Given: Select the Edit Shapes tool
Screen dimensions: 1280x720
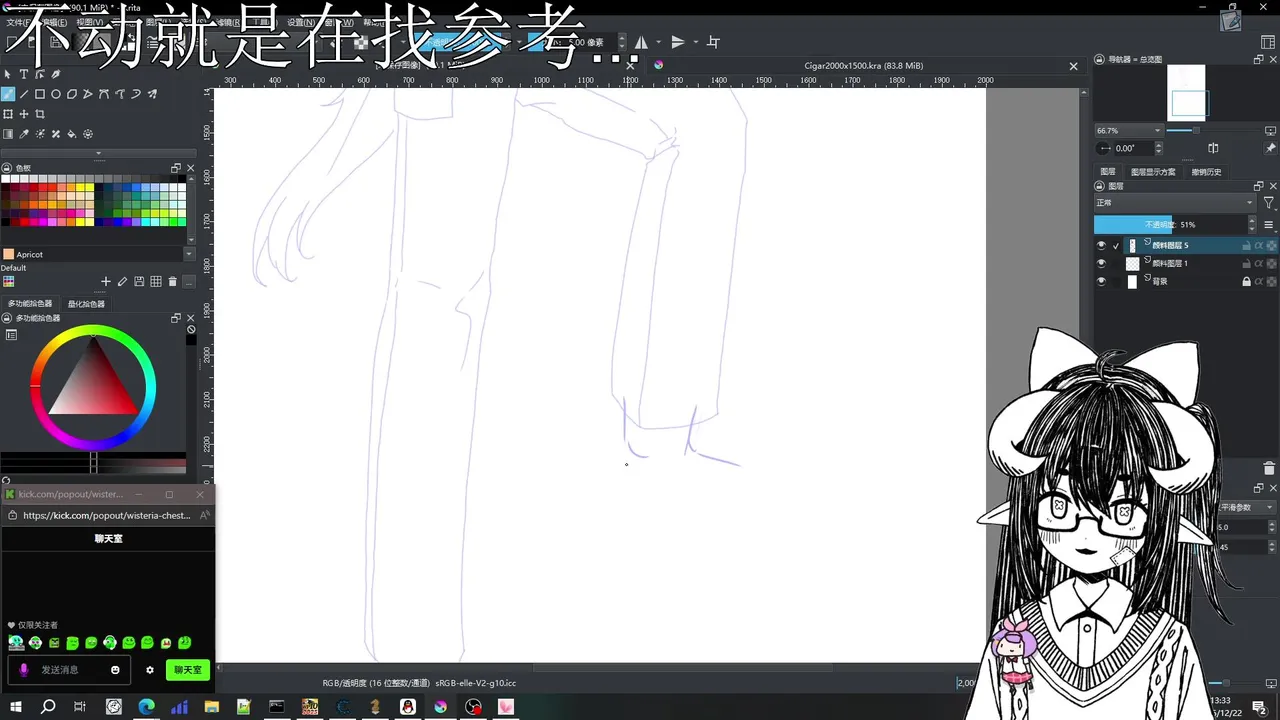Looking at the screenshot, I should [40, 74].
